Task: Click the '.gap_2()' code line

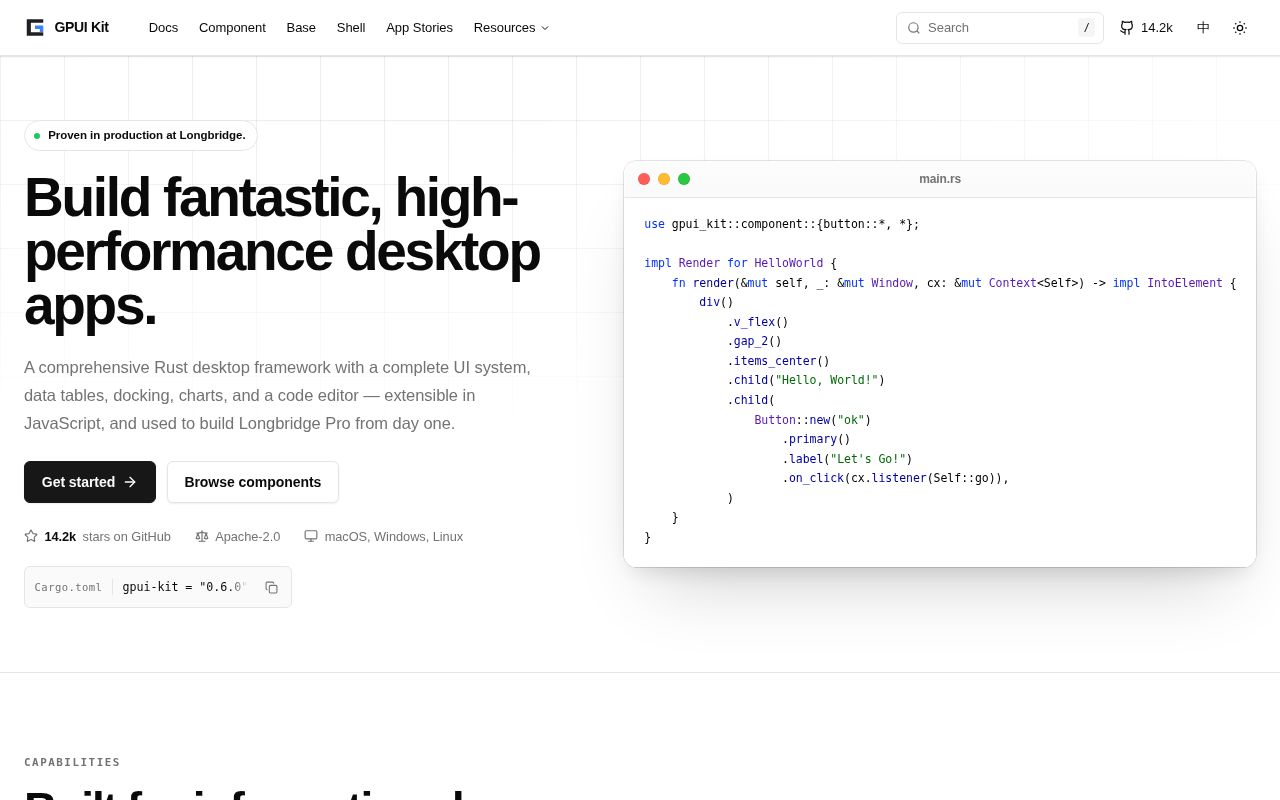Action: 754,341
